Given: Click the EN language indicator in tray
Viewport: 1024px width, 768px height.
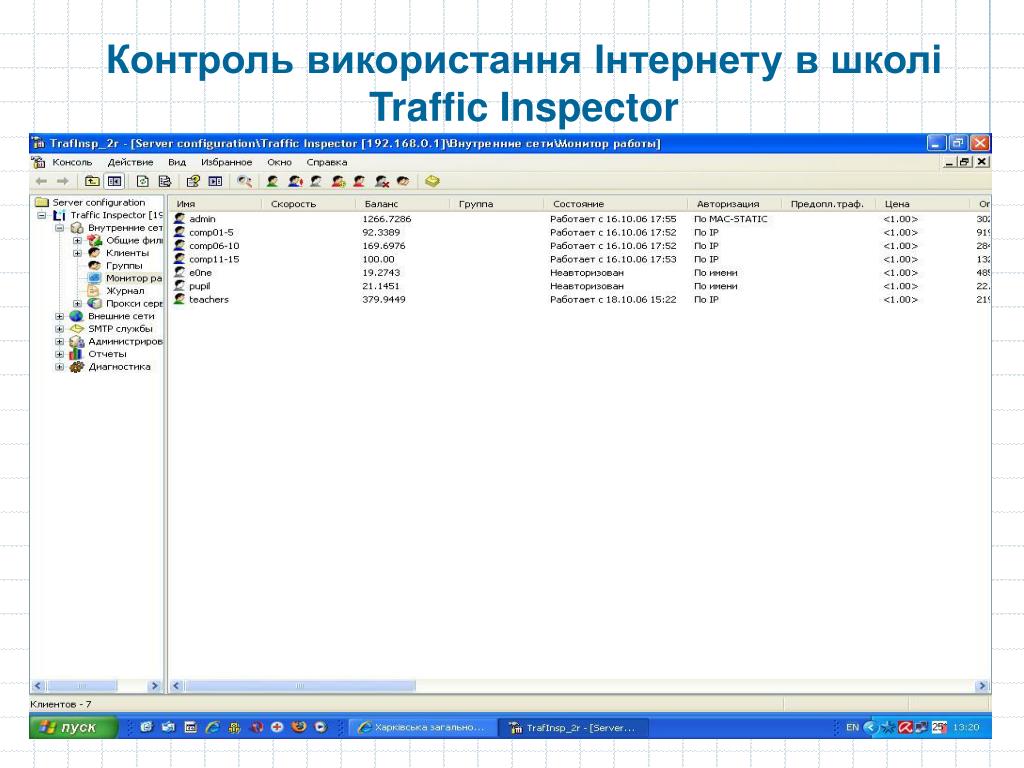Looking at the screenshot, I should point(852,727).
